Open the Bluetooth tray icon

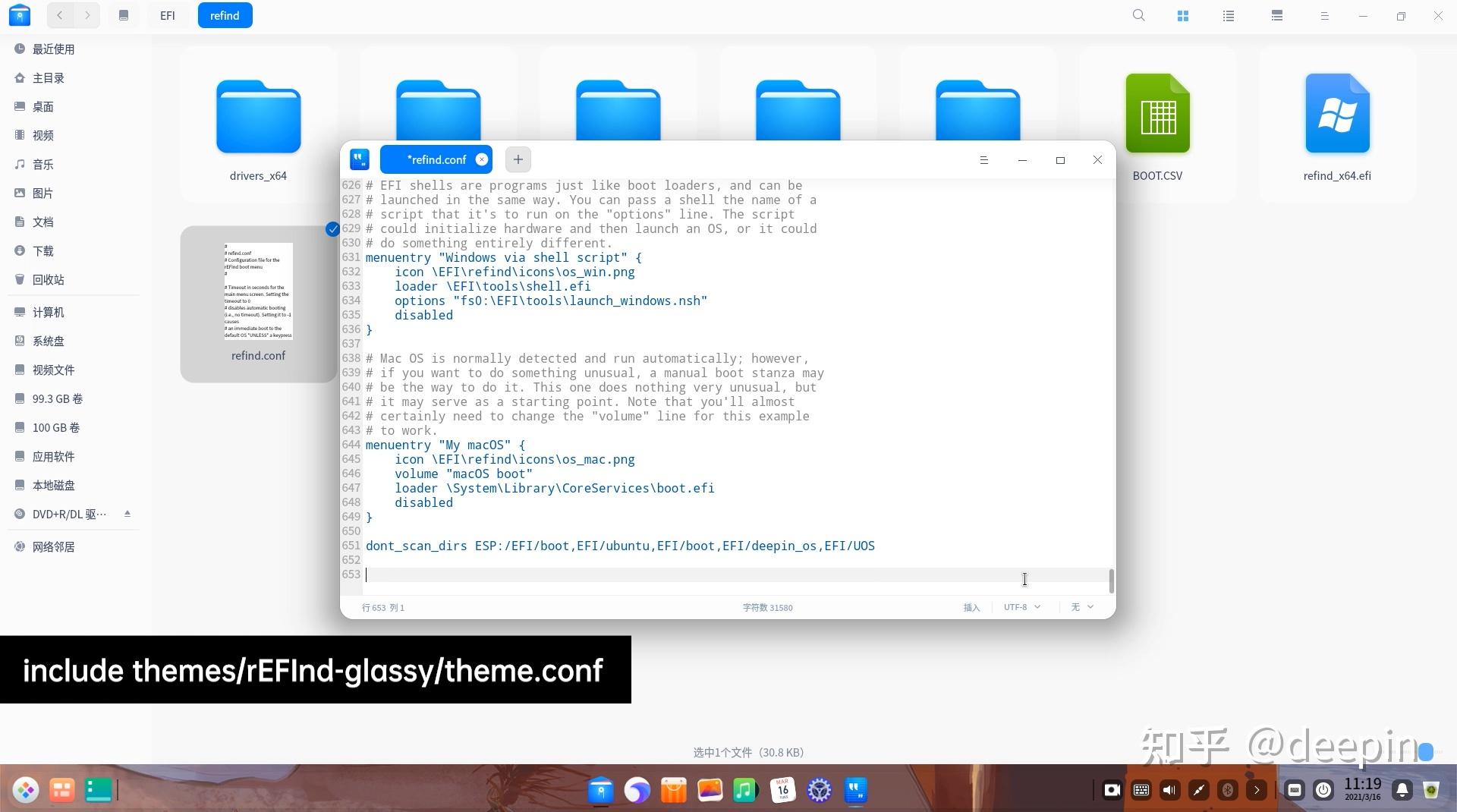click(x=1227, y=790)
